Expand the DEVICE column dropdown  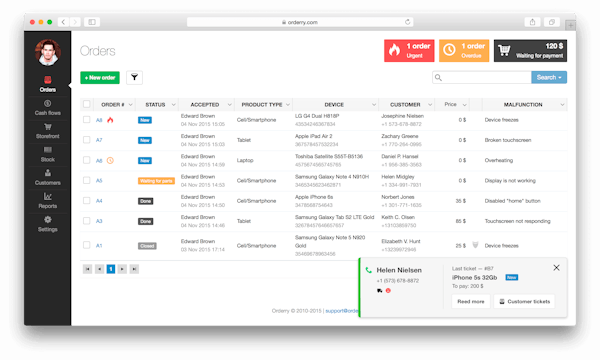click(x=374, y=104)
